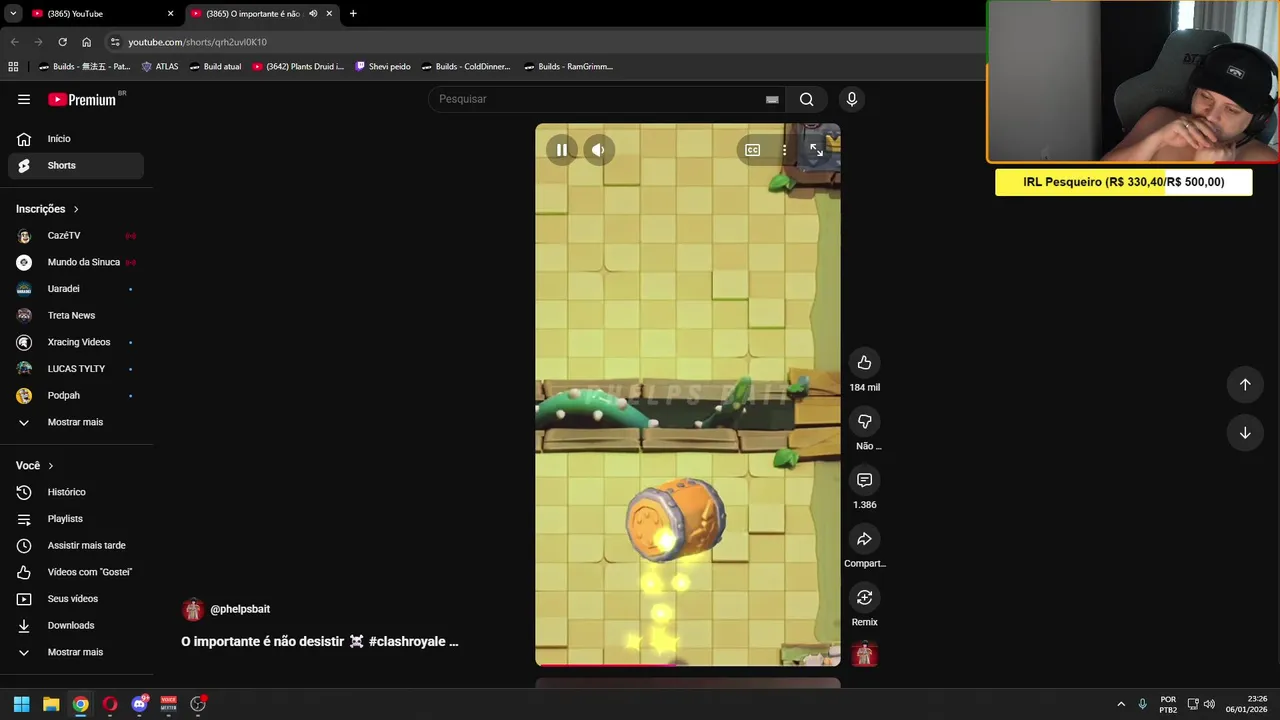Open File Explorer from taskbar
This screenshot has height=720, width=1280.
click(x=51, y=704)
